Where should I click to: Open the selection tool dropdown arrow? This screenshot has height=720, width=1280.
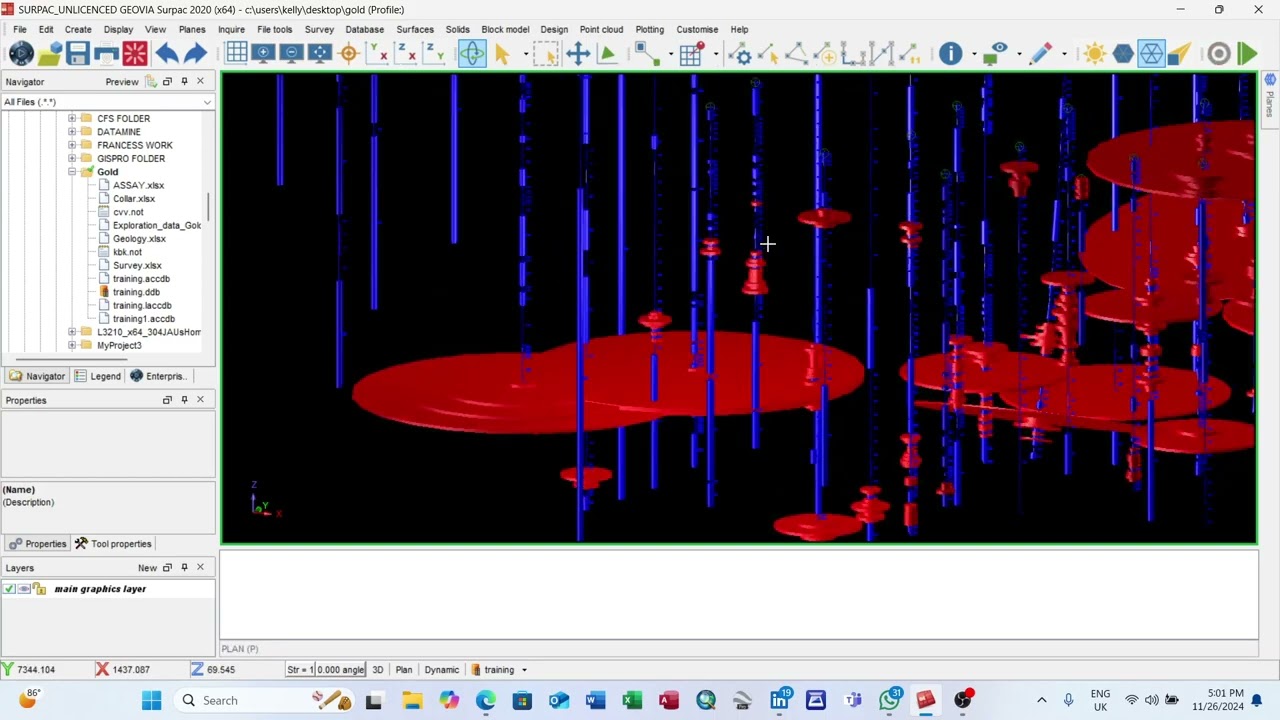[x=524, y=54]
